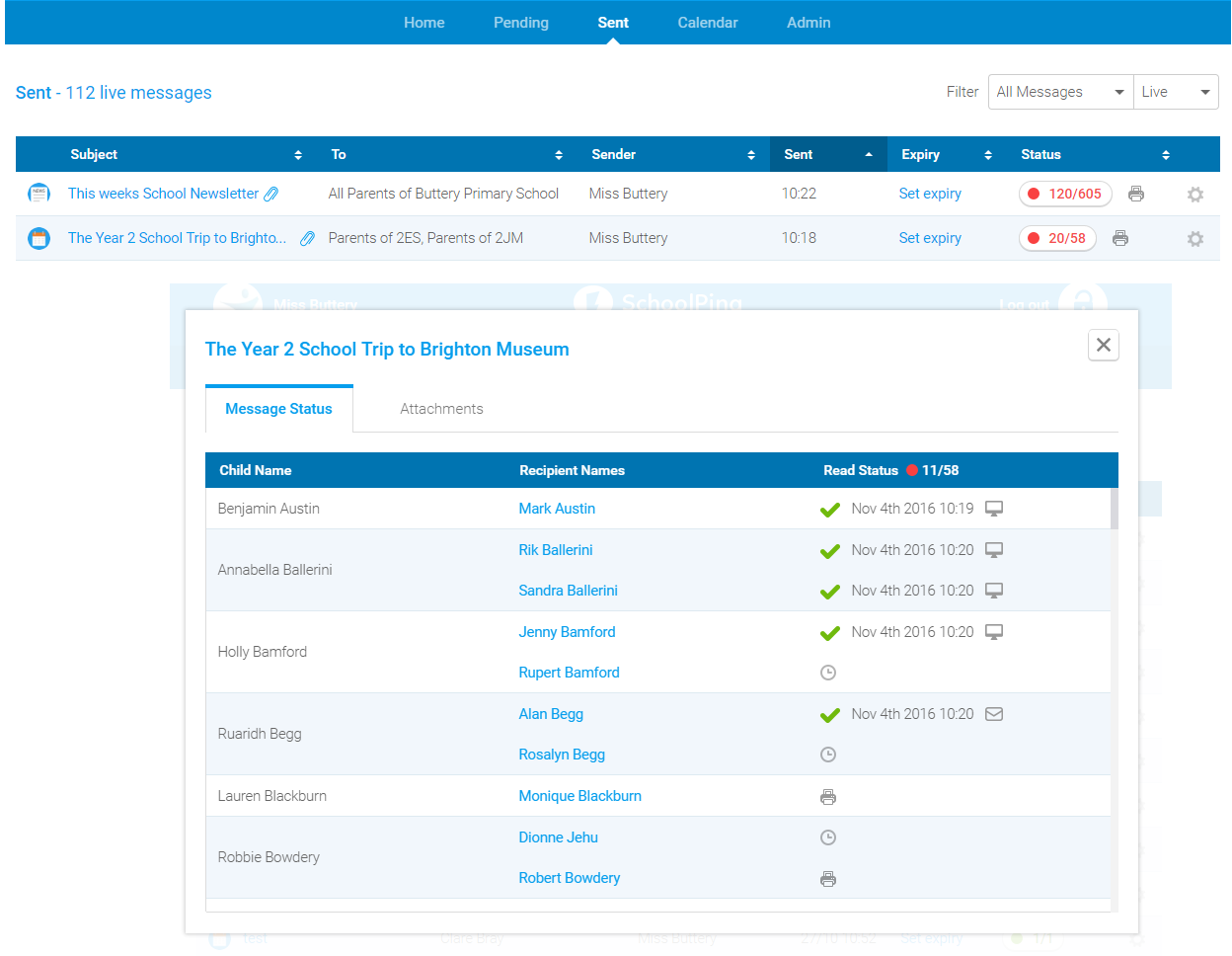
Task: Click the green read tick for Rik Ballerini
Action: coord(830,551)
